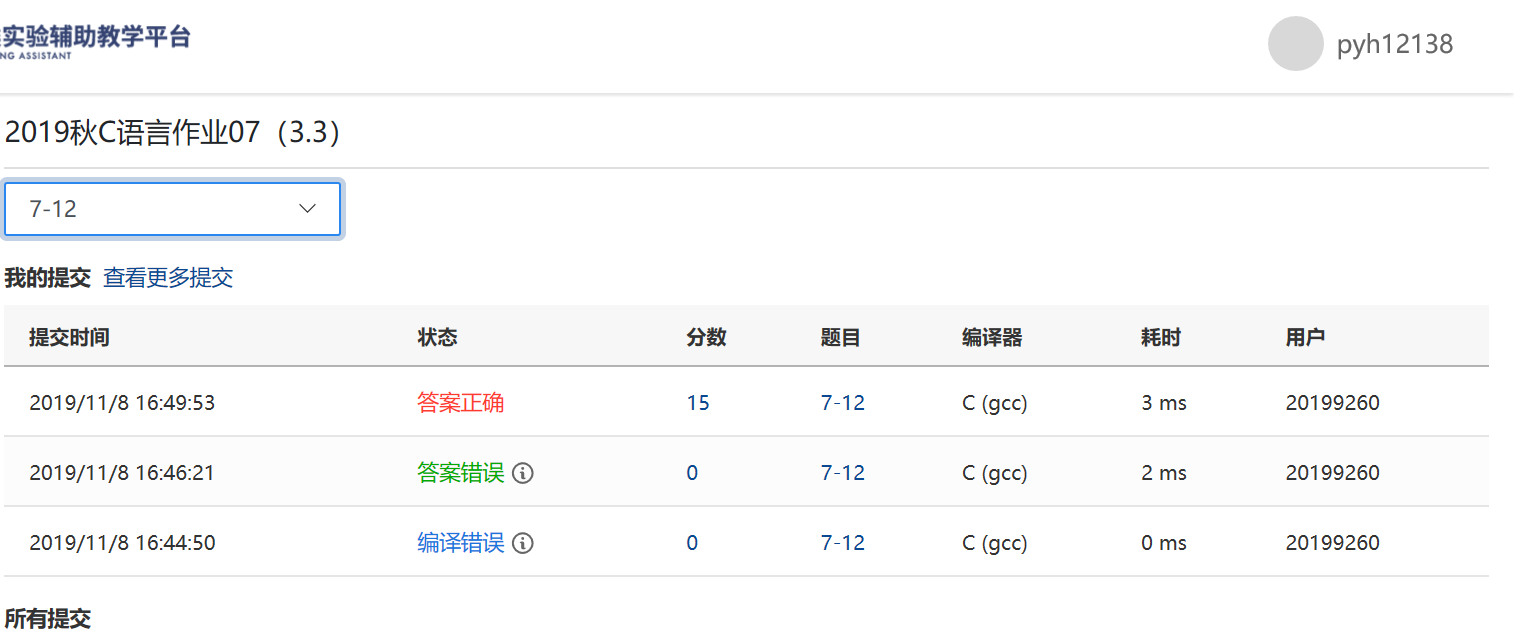Viewport: 1514px width, 642px height.
Task: Open problem 7-12 link in 16:46:21 row
Action: pos(843,473)
